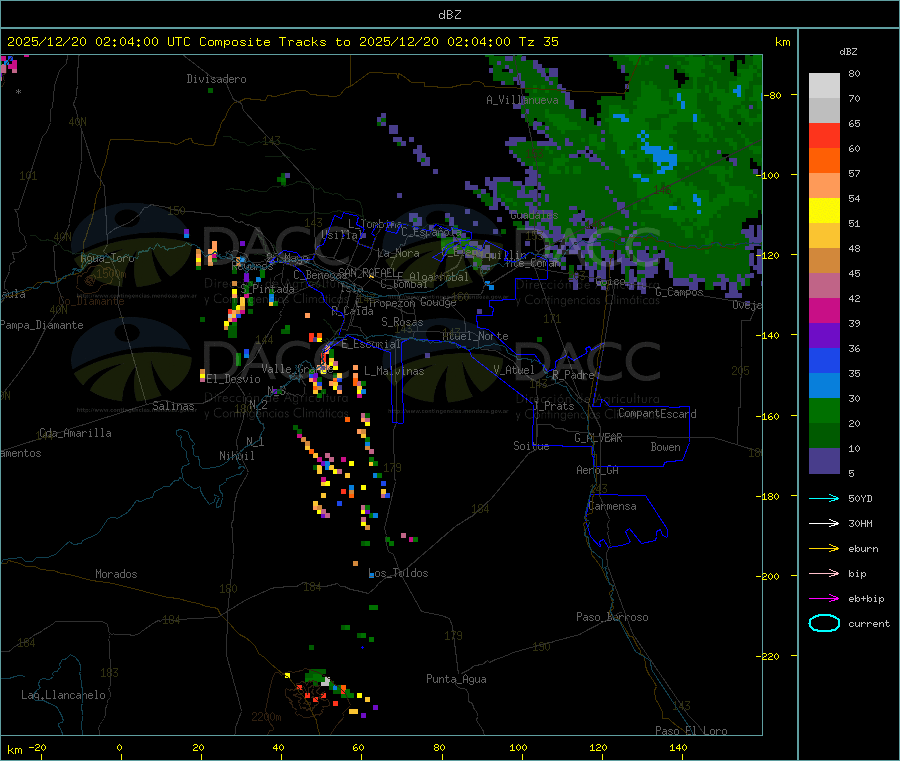The image size is (900, 761).
Task: Click the 'J_Prats' map label
Action: [553, 406]
